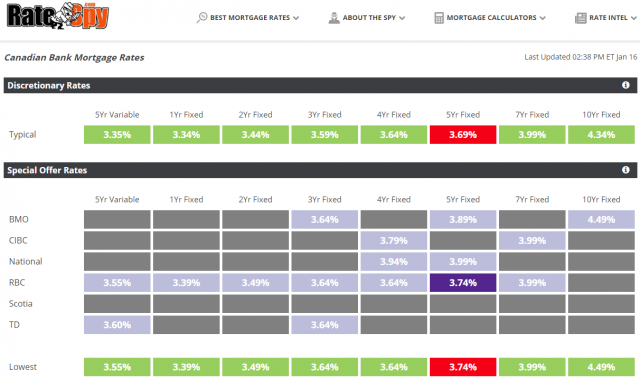Open the info icon on Special Offer Rates bar
640x382 pixels.
click(625, 170)
